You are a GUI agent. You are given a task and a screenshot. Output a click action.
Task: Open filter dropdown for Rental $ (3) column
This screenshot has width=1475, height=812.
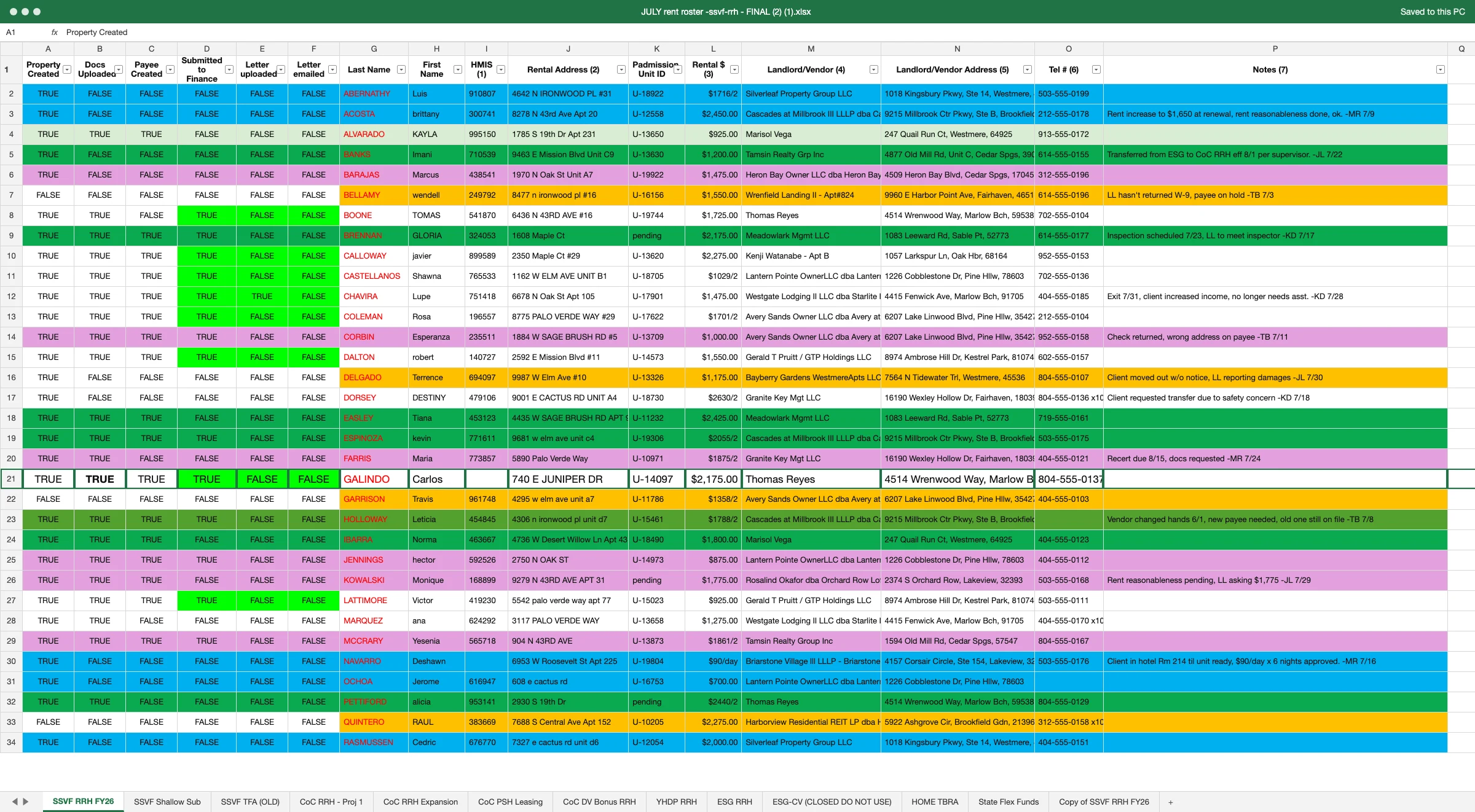[x=734, y=69]
